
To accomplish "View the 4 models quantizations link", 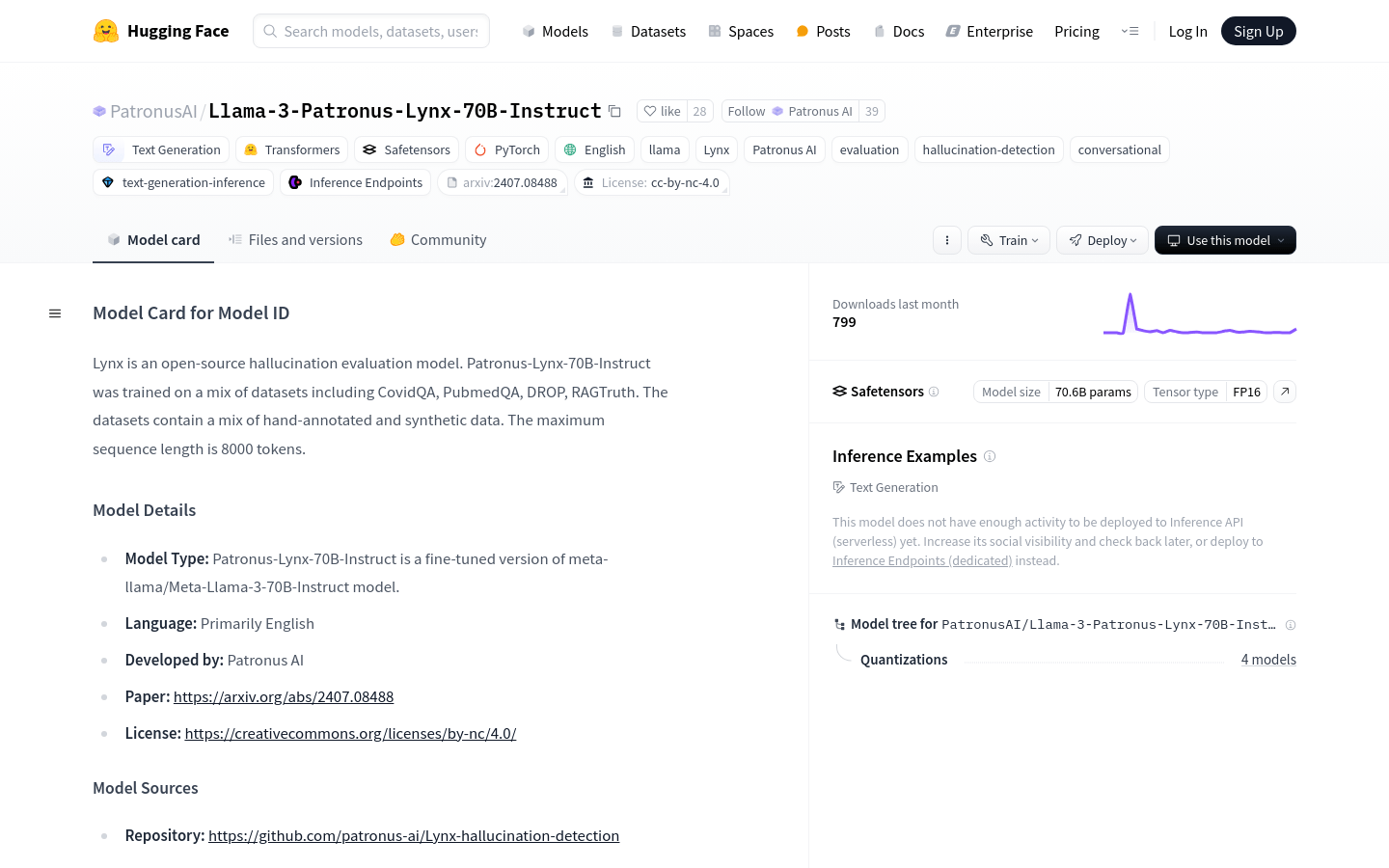I will 1268,660.
